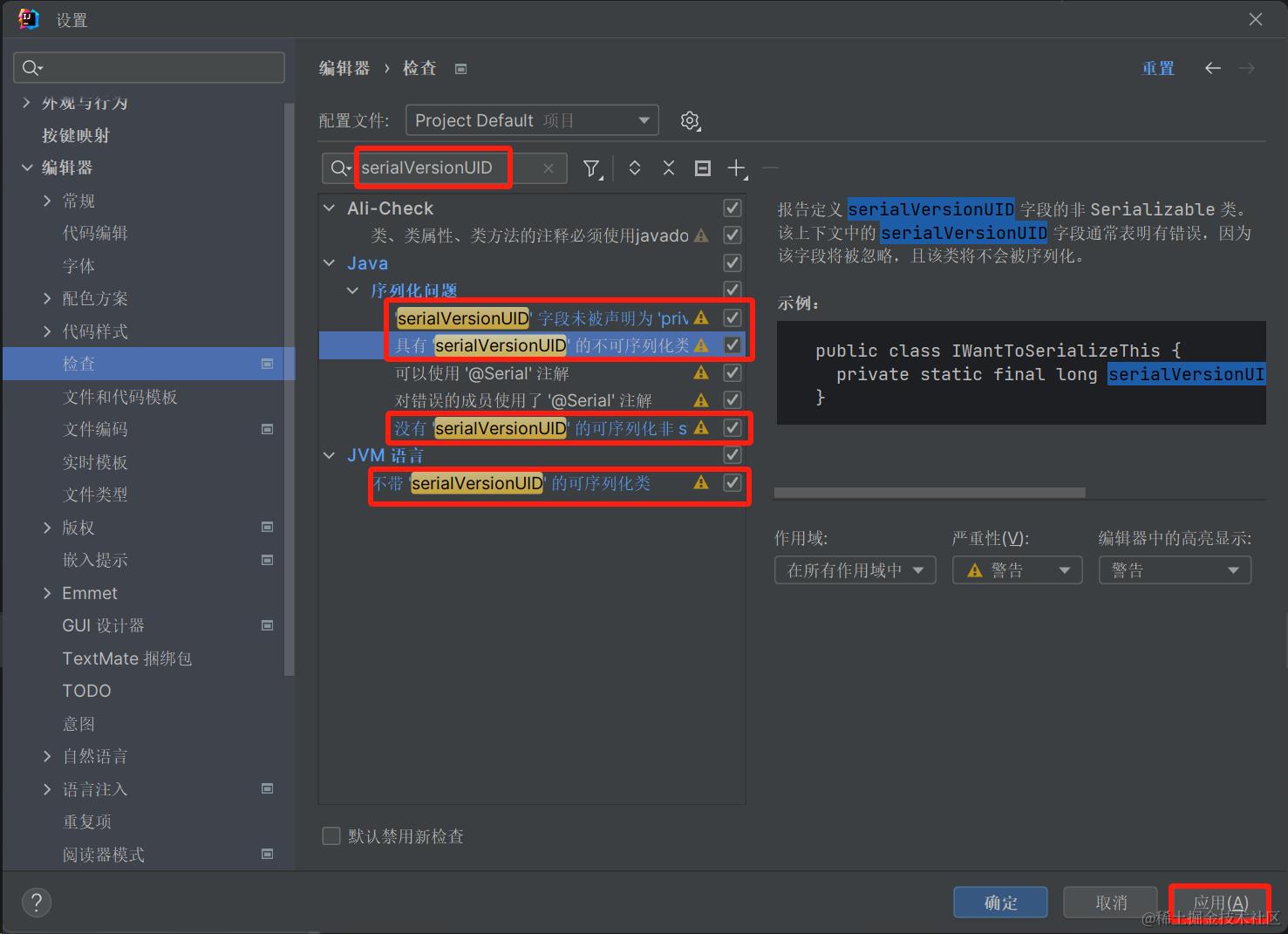
Task: Click the project icon beside 嵌入提示
Action: click(x=268, y=560)
